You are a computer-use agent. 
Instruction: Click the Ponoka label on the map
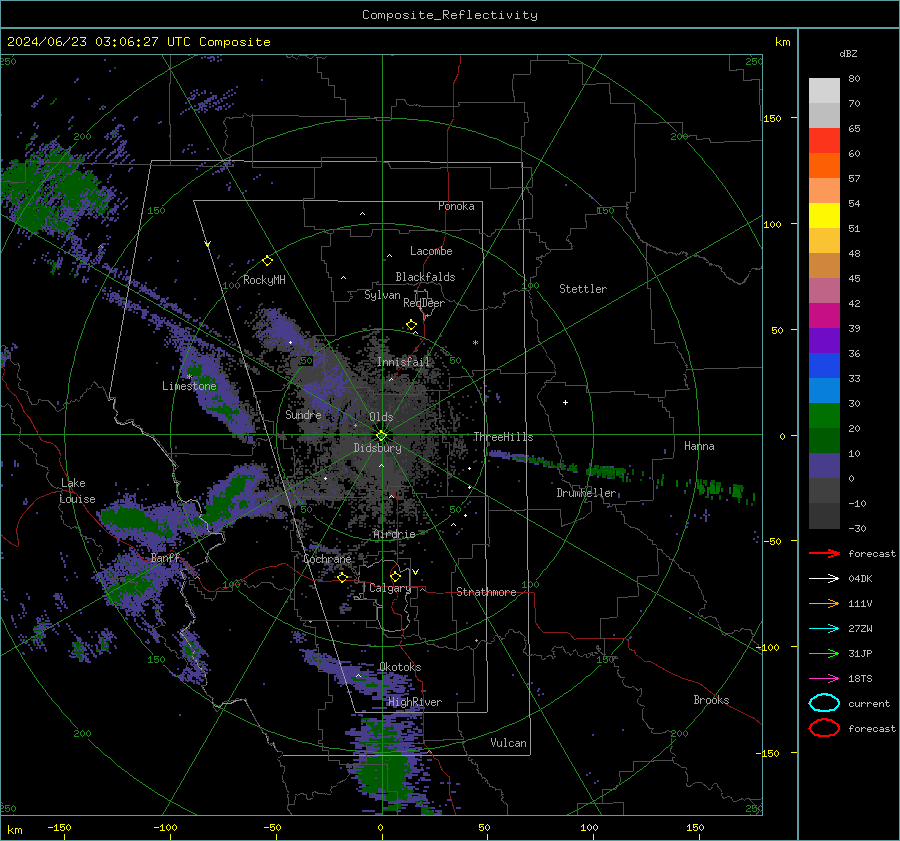(456, 206)
